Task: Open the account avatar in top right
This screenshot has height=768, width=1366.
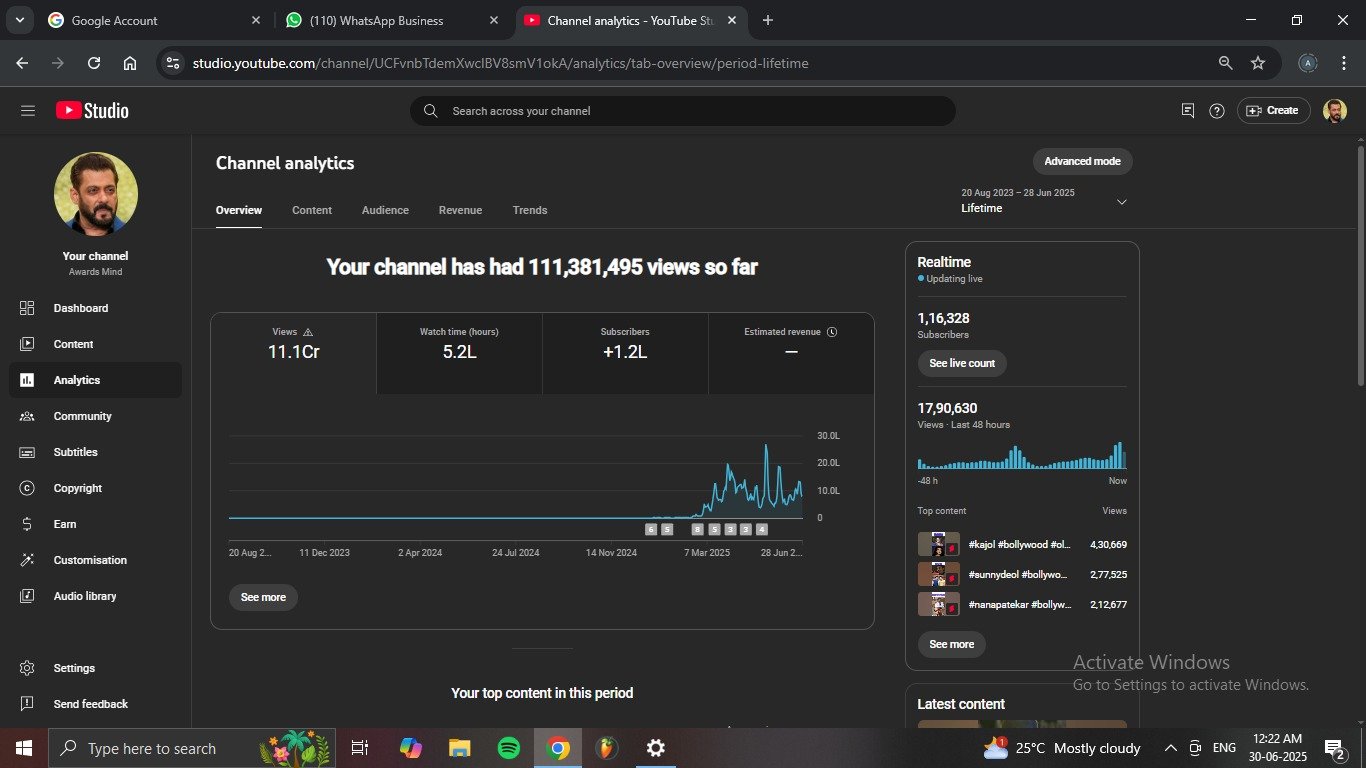Action: point(1334,111)
